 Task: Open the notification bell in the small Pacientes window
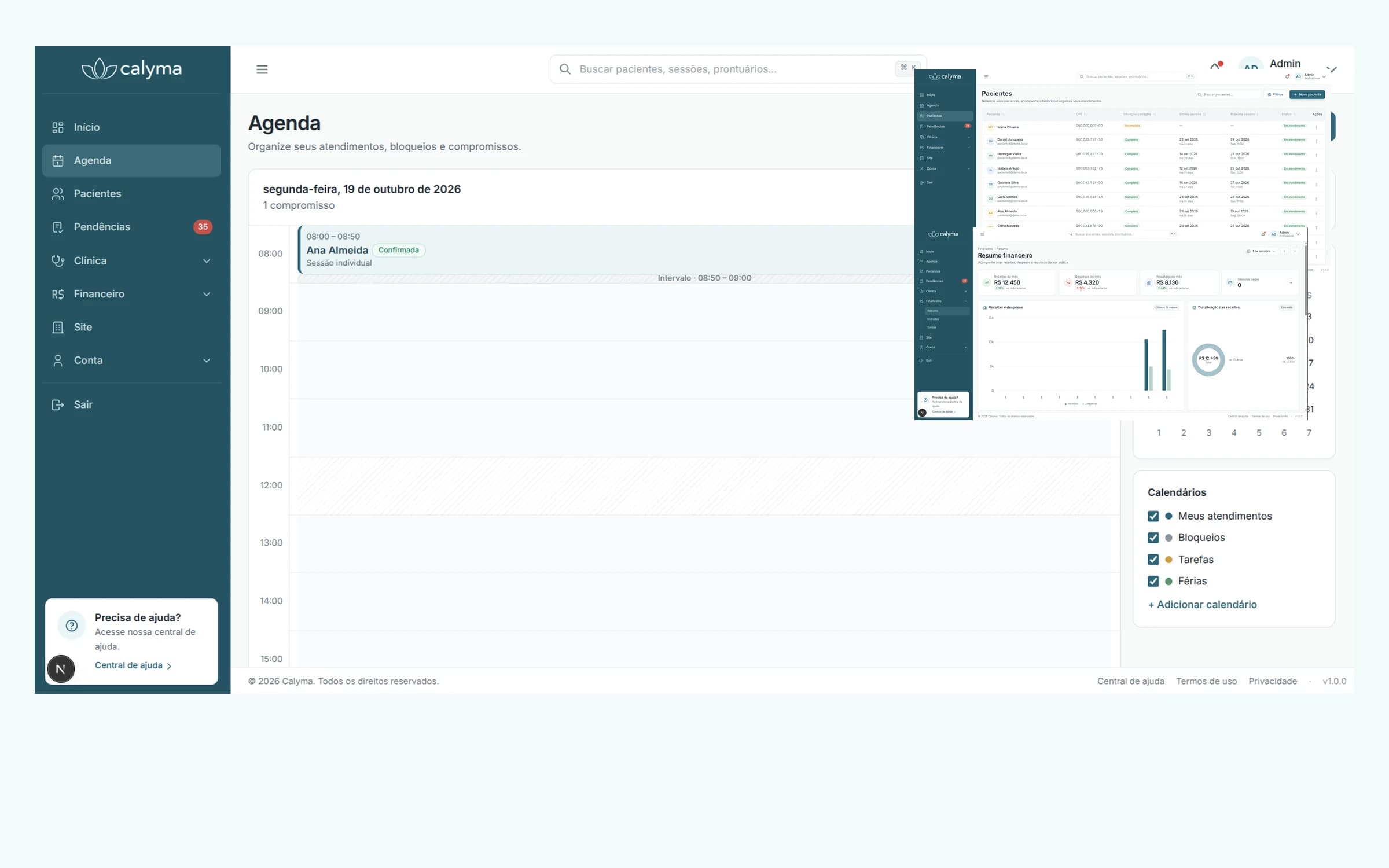(1287, 76)
